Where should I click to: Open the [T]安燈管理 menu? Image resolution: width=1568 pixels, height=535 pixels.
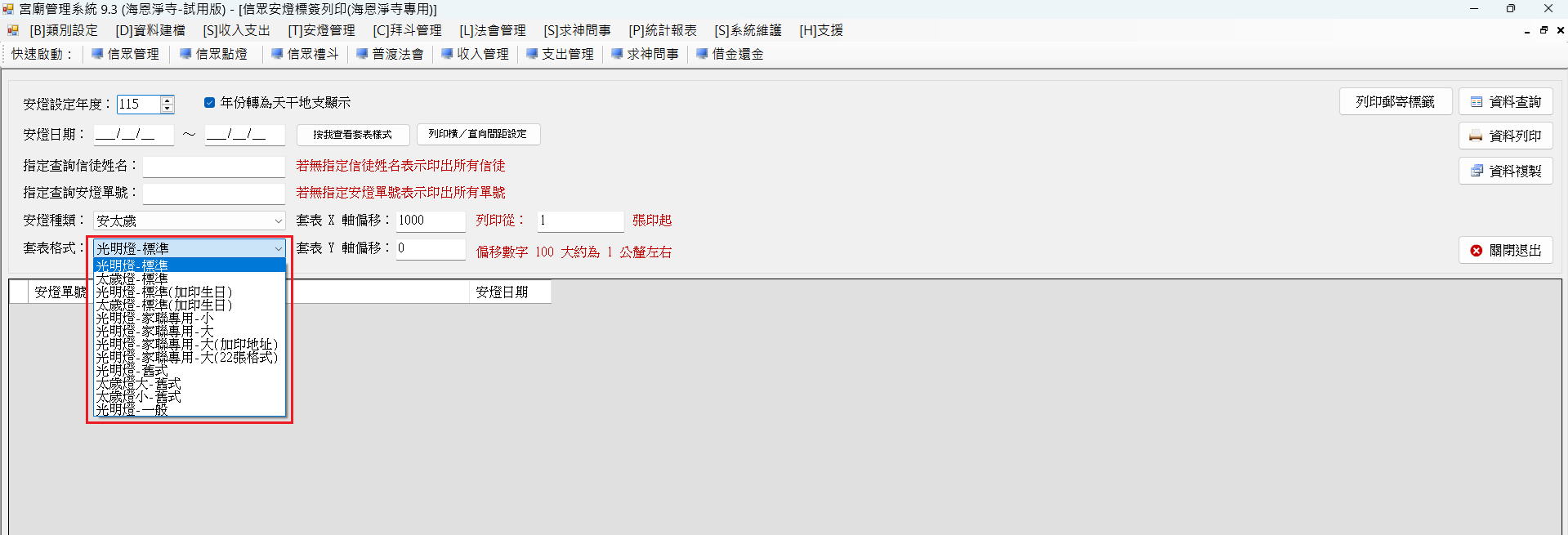point(321,30)
